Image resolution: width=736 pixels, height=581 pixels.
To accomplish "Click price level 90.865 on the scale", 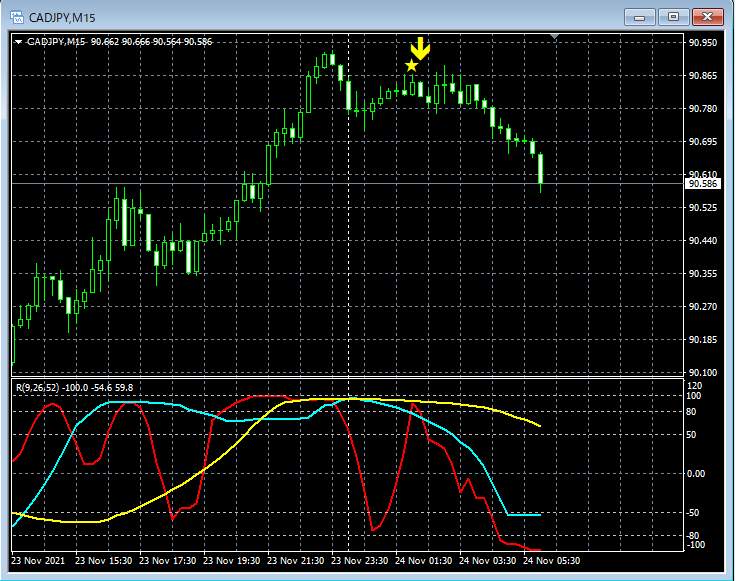I will tap(703, 76).
